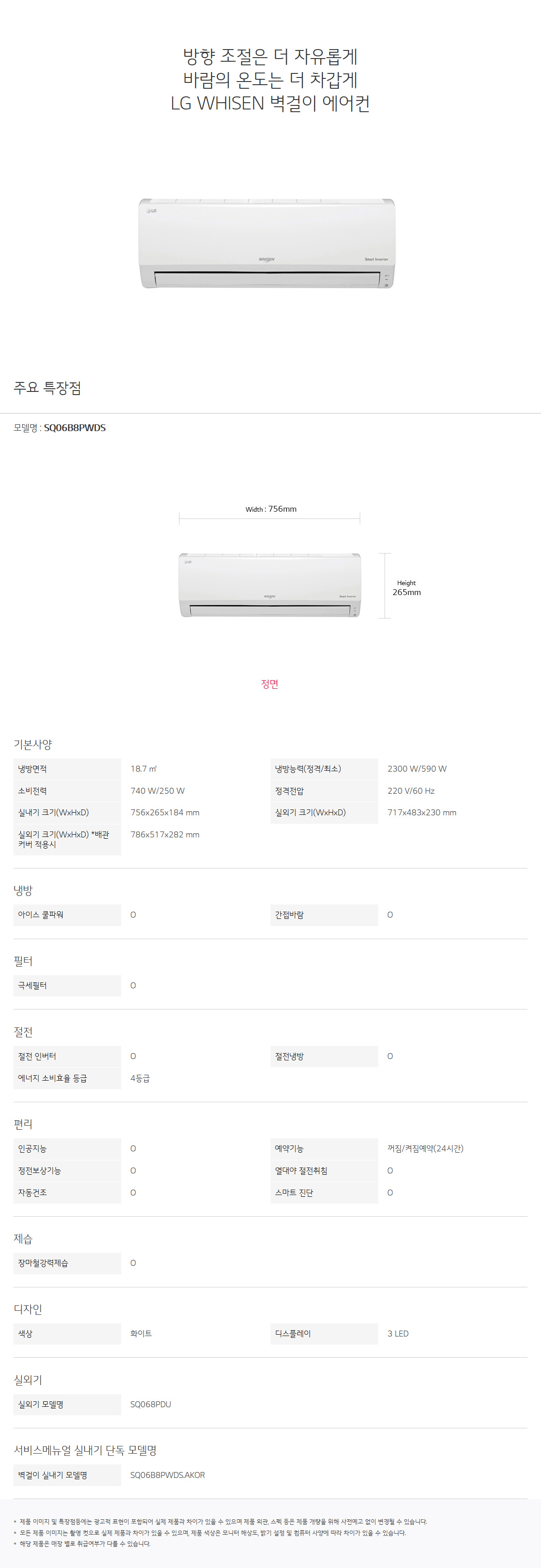The width and height of the screenshot is (541, 1568).
Task: Select the 정면 front view tab
Action: (270, 684)
